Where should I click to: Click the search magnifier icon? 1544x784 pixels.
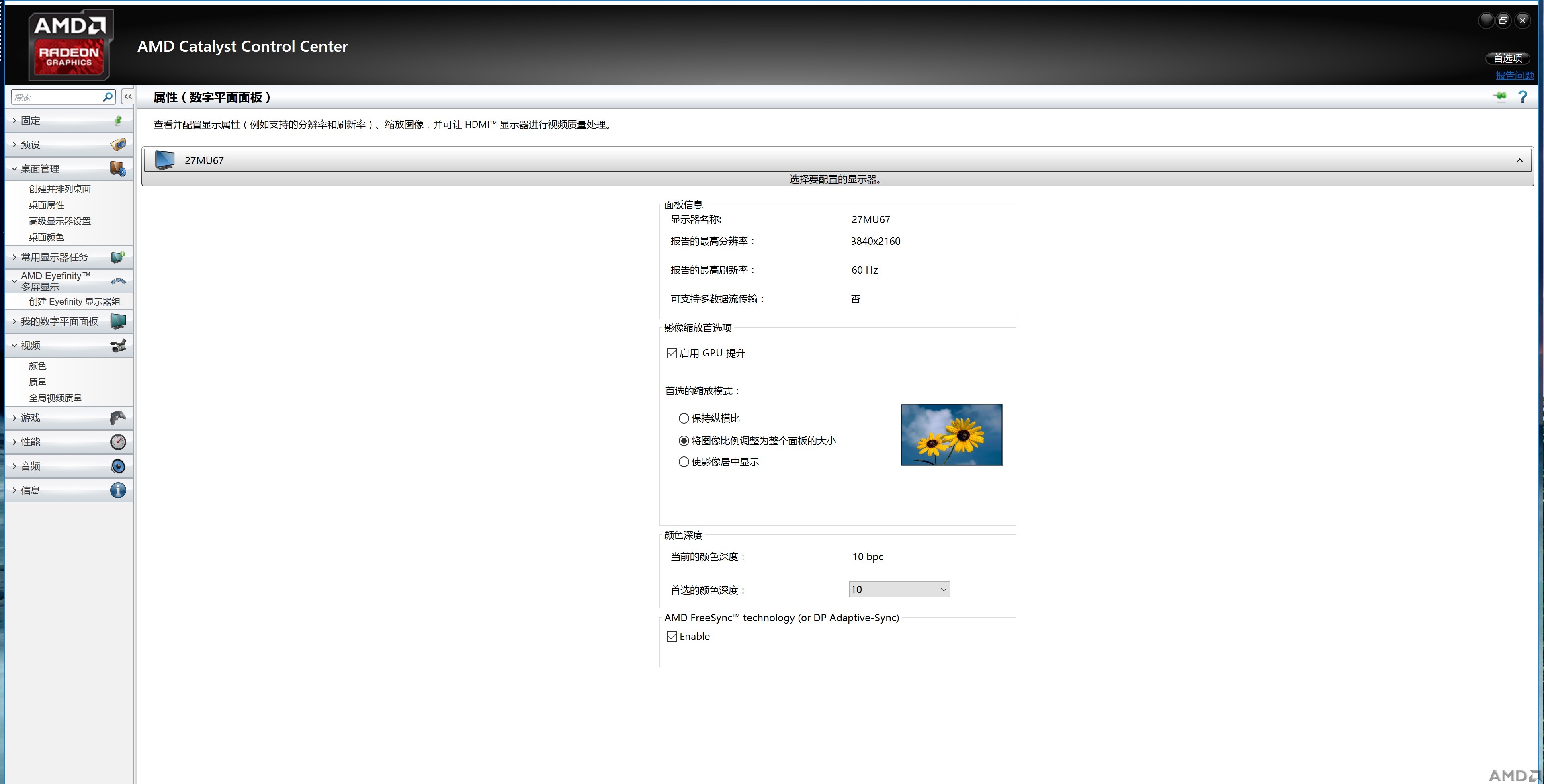108,97
